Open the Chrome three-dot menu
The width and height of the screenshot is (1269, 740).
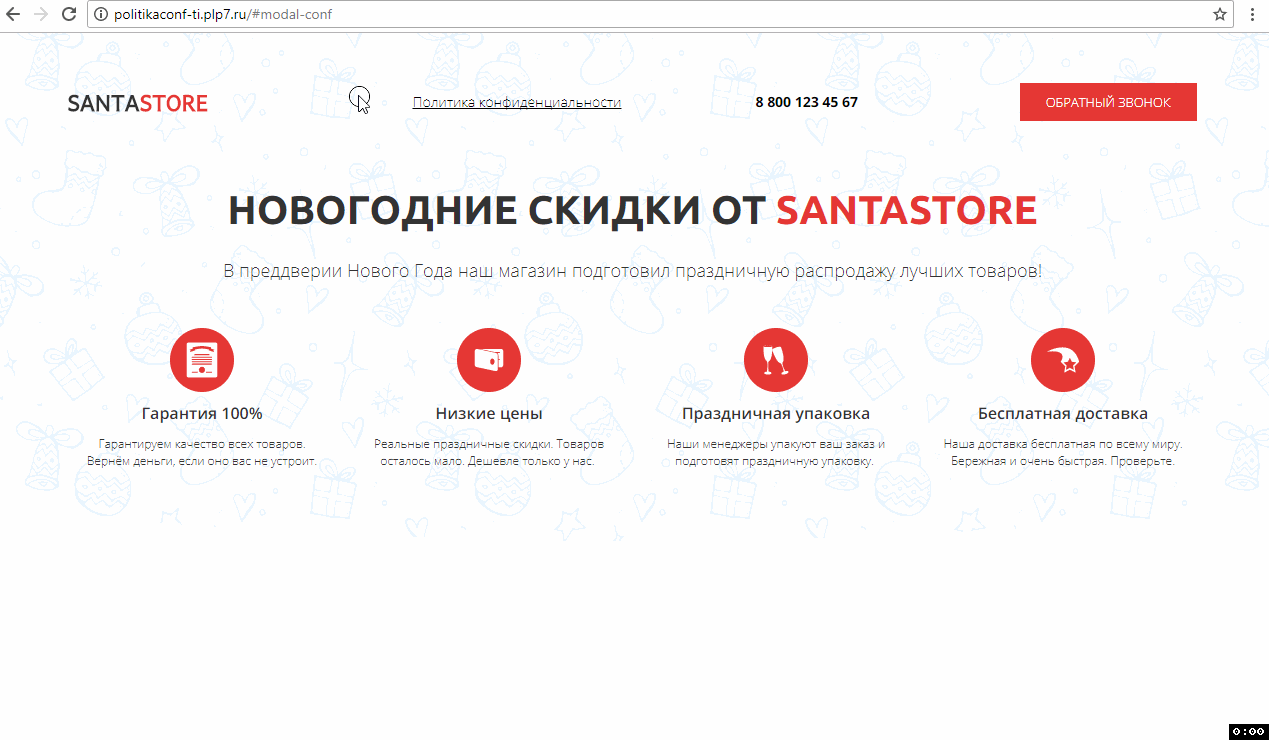pyautogui.click(x=1252, y=15)
